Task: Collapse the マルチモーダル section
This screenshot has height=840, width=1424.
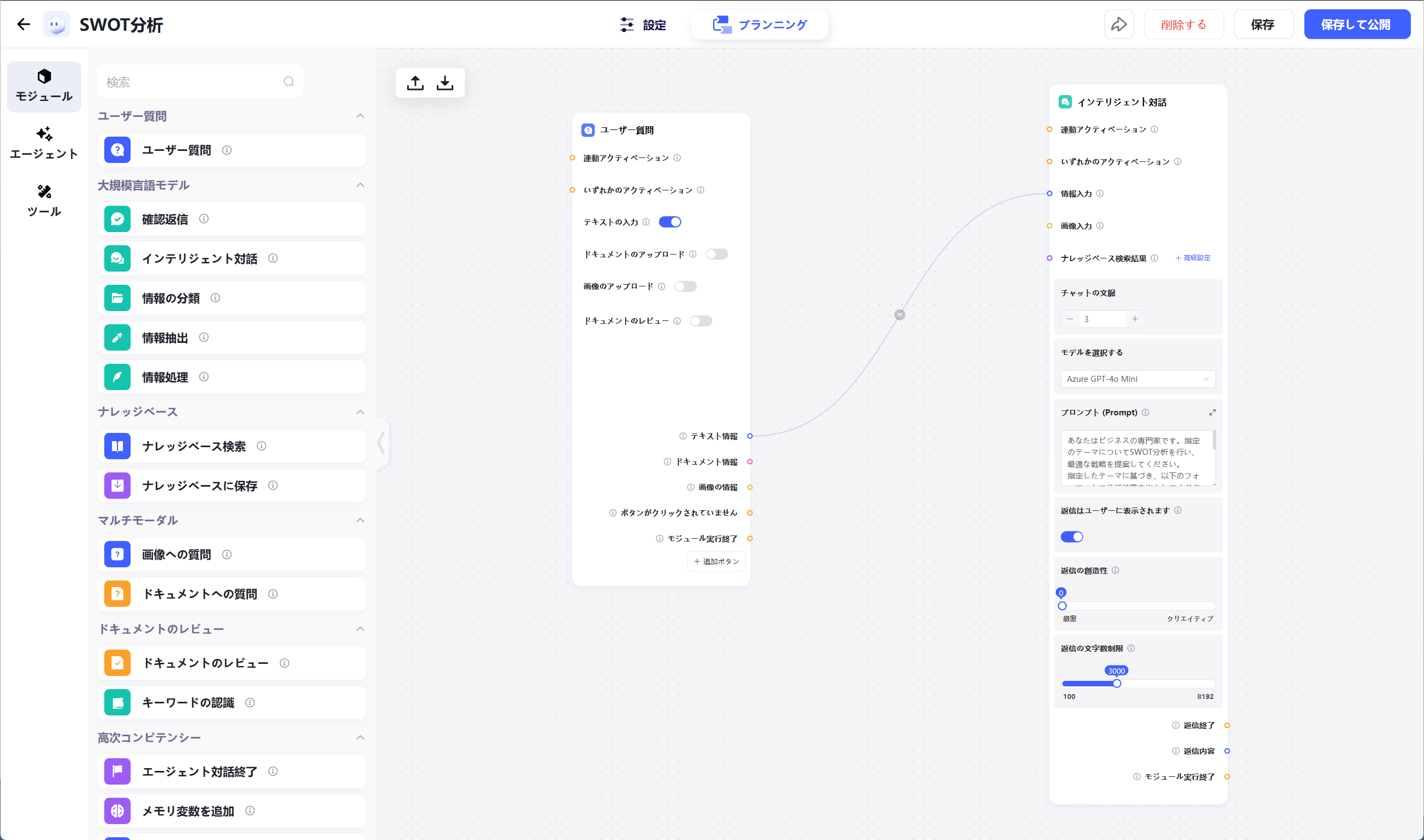Action: (360, 520)
